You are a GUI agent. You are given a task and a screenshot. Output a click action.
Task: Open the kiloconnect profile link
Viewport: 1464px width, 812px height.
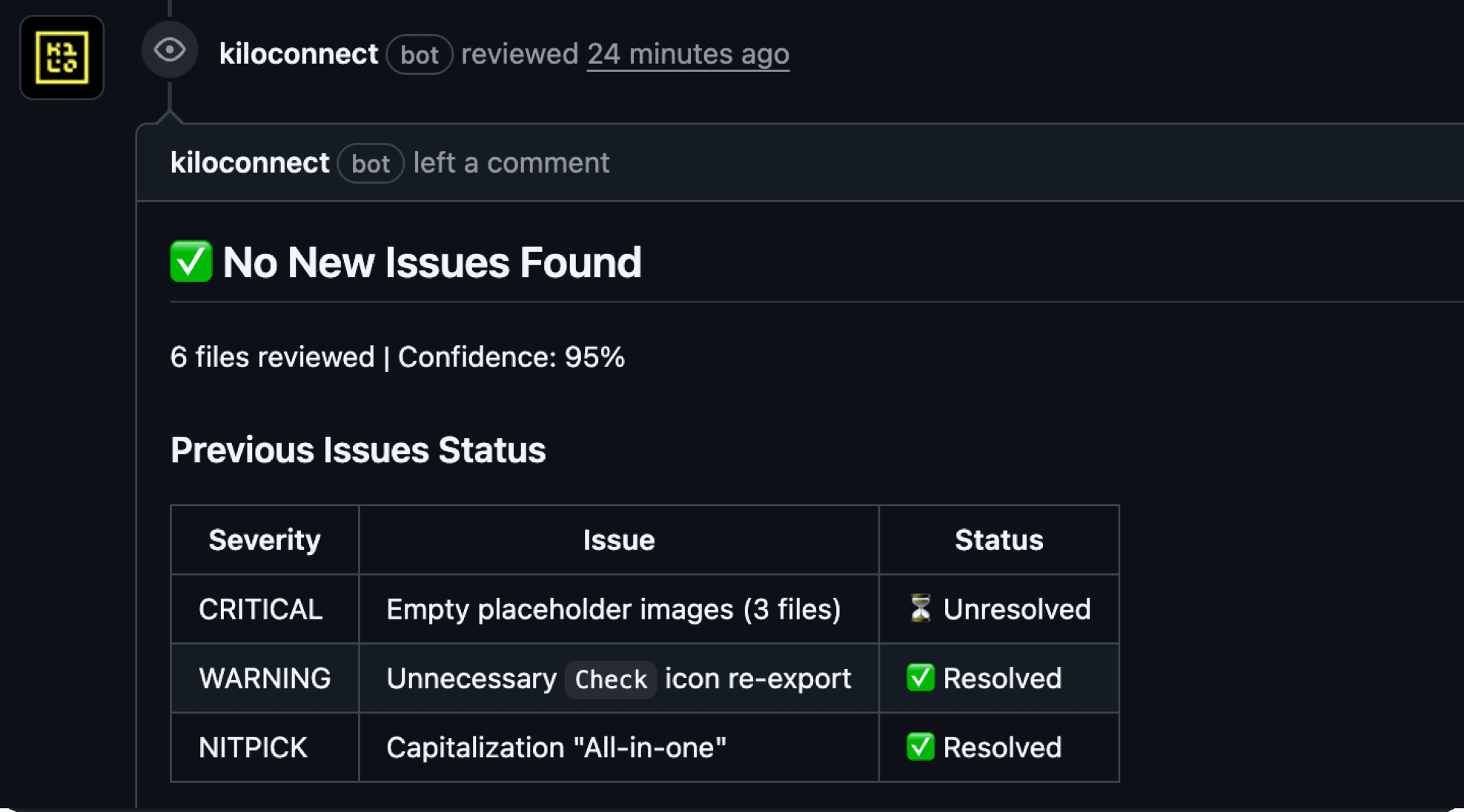tap(299, 53)
